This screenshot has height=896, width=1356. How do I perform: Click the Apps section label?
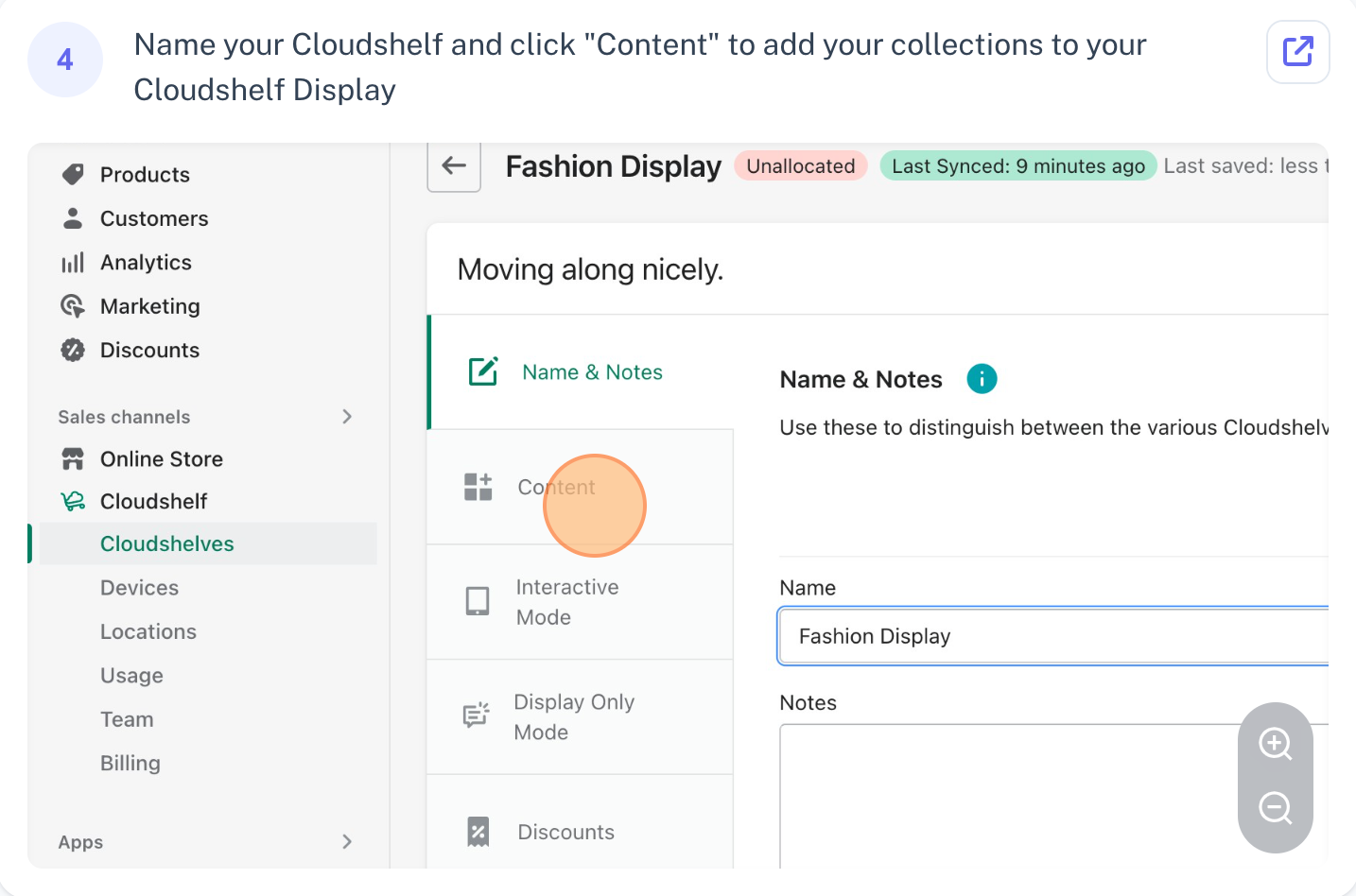pyautogui.click(x=80, y=842)
